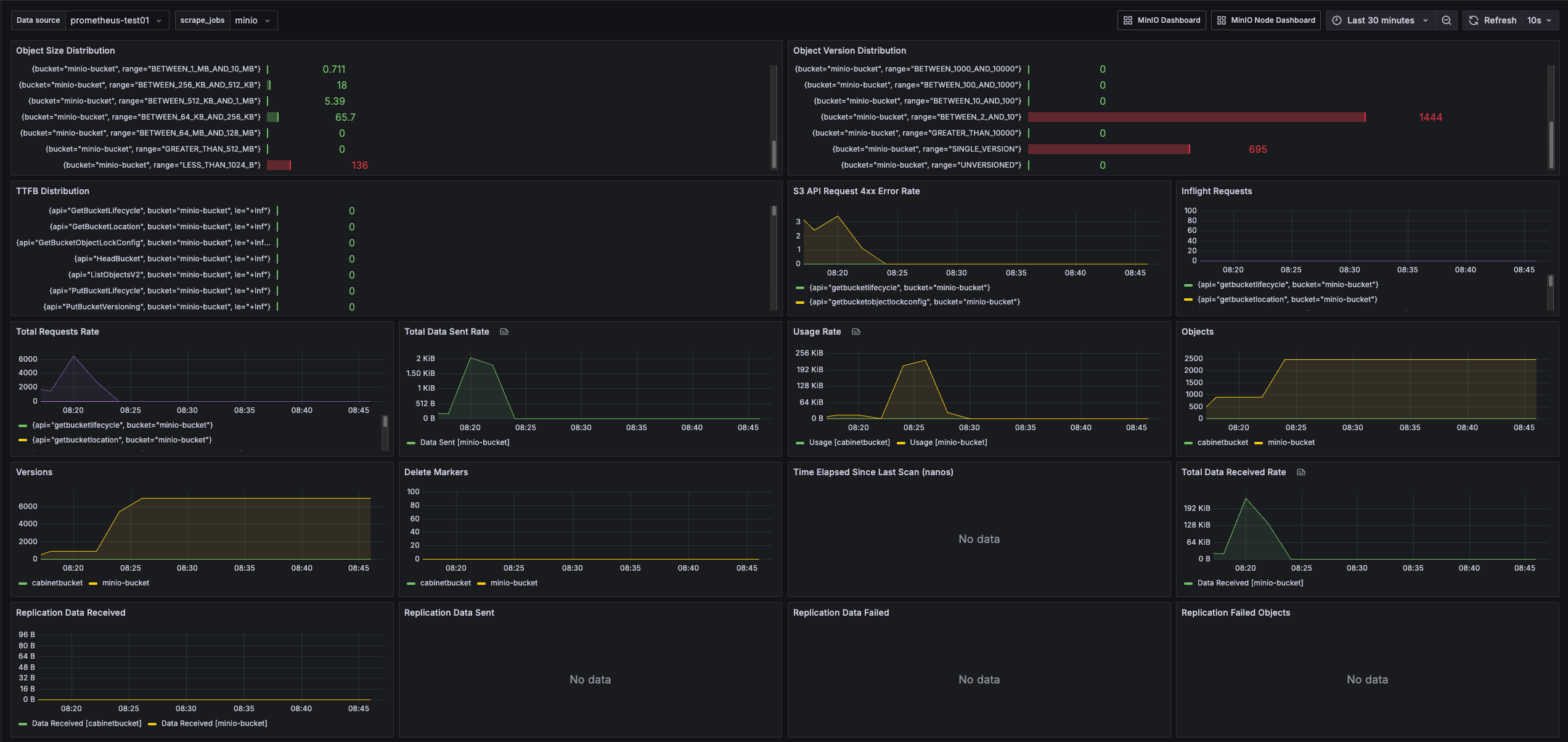Click the Refresh dashboard button
This screenshot has width=1568, height=742.
tap(1492, 20)
